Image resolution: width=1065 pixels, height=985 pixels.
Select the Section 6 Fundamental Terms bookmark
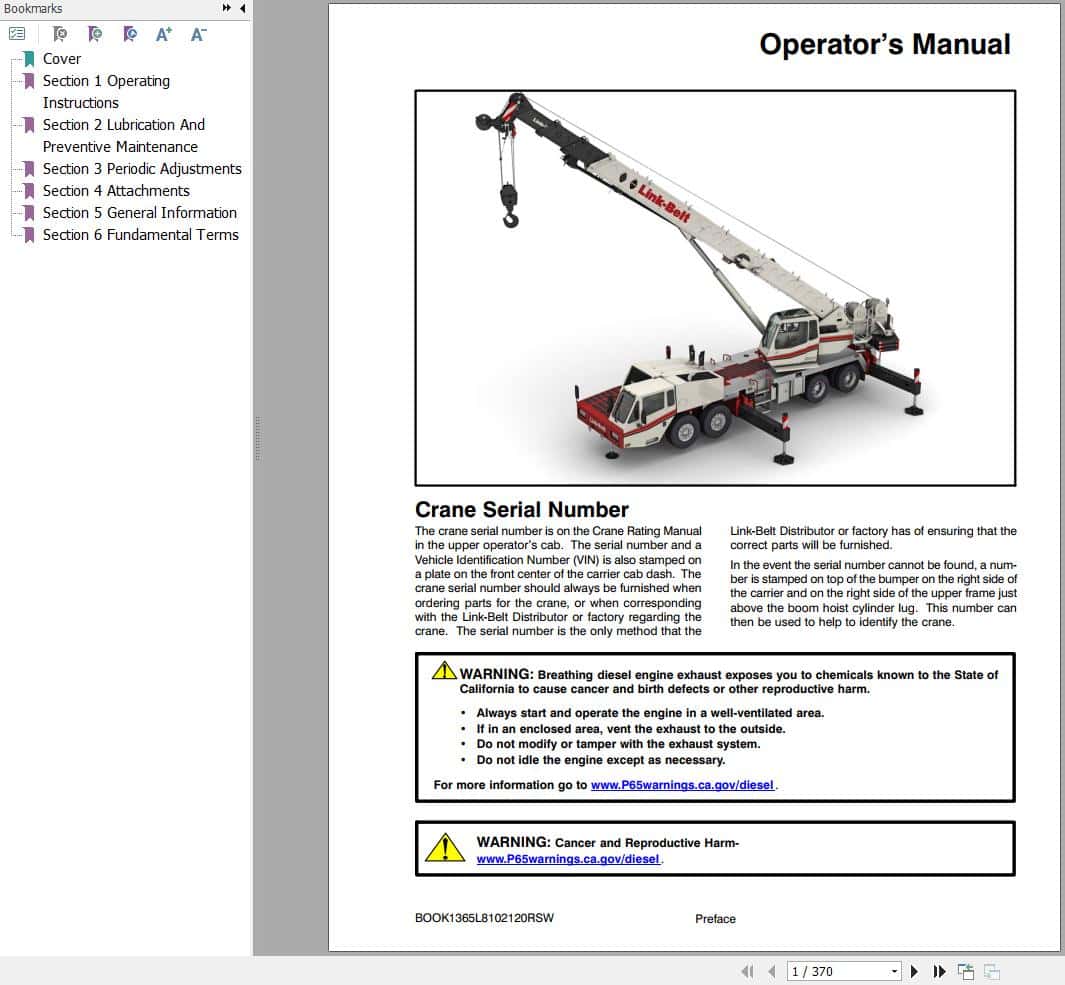click(141, 234)
